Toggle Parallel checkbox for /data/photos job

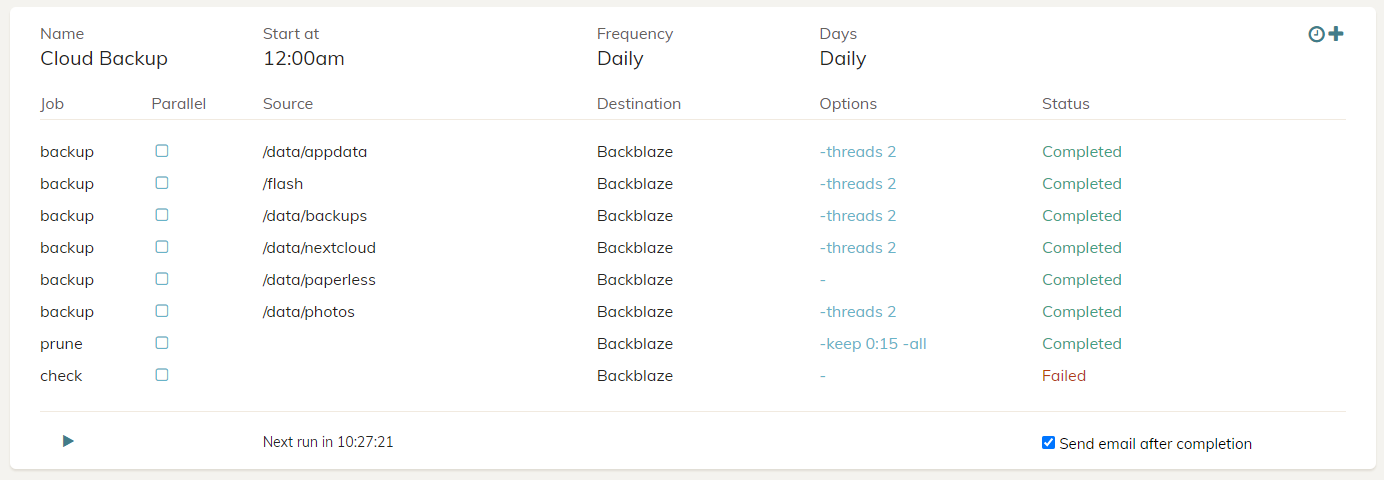(162, 311)
